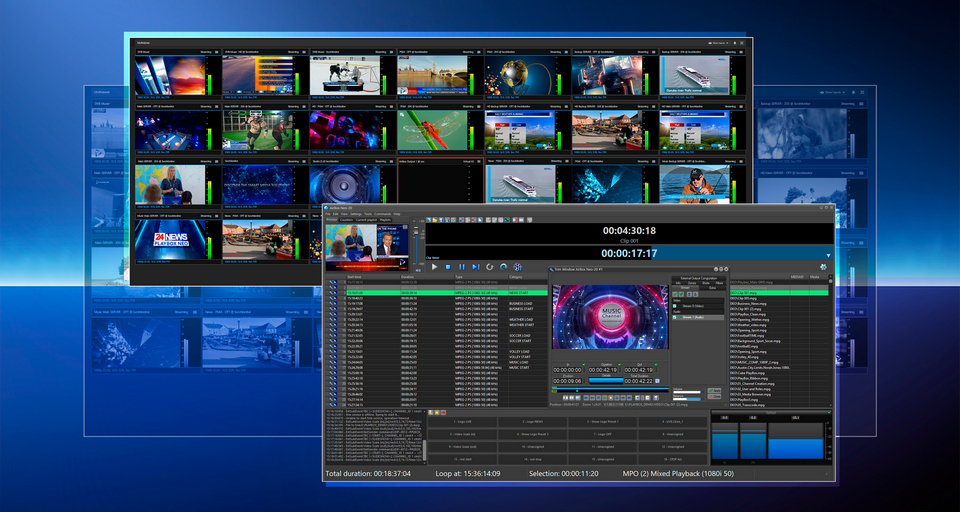
Task: Click the bell icon in Multiviewer title bar
Action: tap(735, 43)
